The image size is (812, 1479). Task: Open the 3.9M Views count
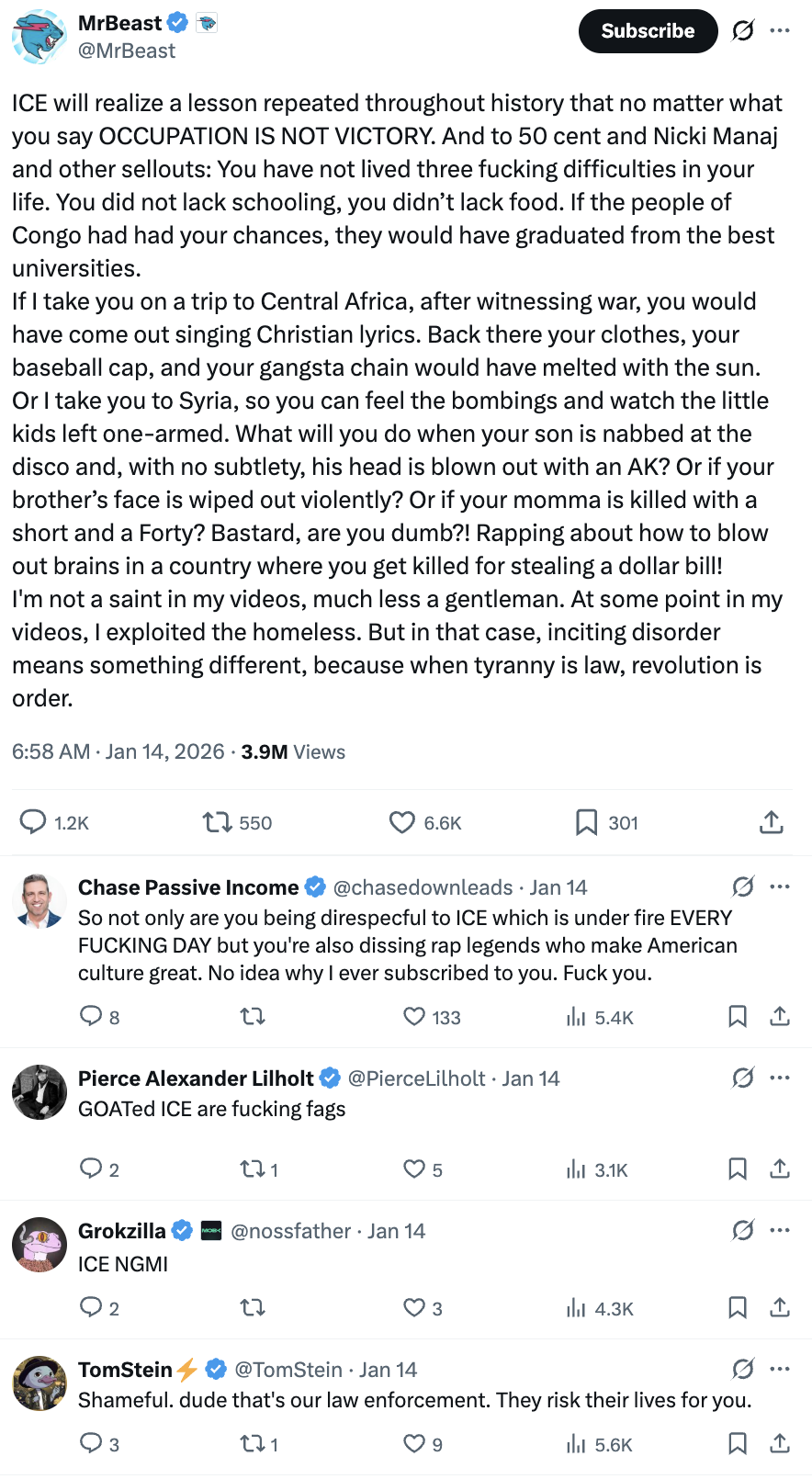point(293,752)
